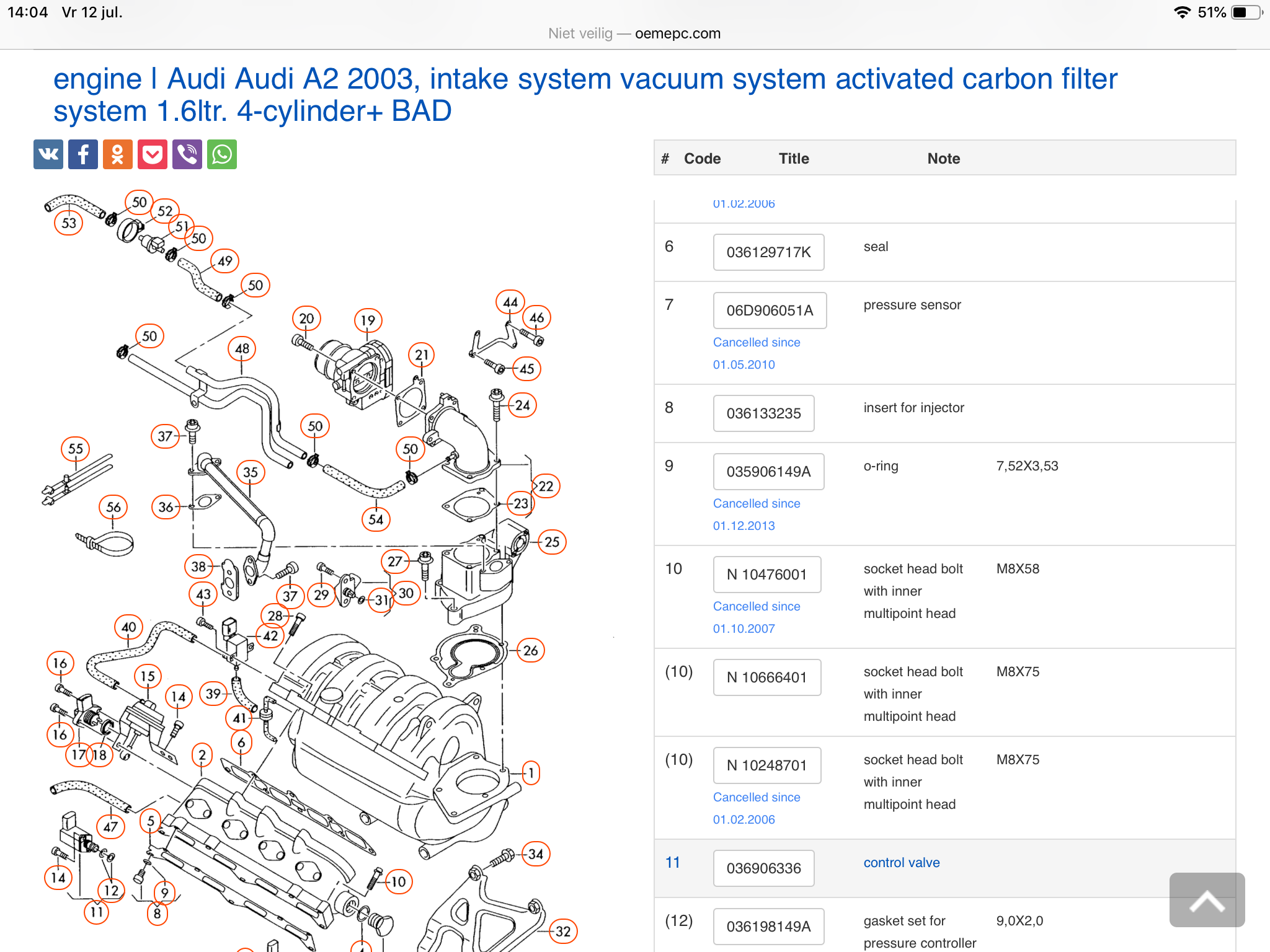The height and width of the screenshot is (952, 1270).
Task: Click row number 11 link
Action: pyautogui.click(x=673, y=863)
